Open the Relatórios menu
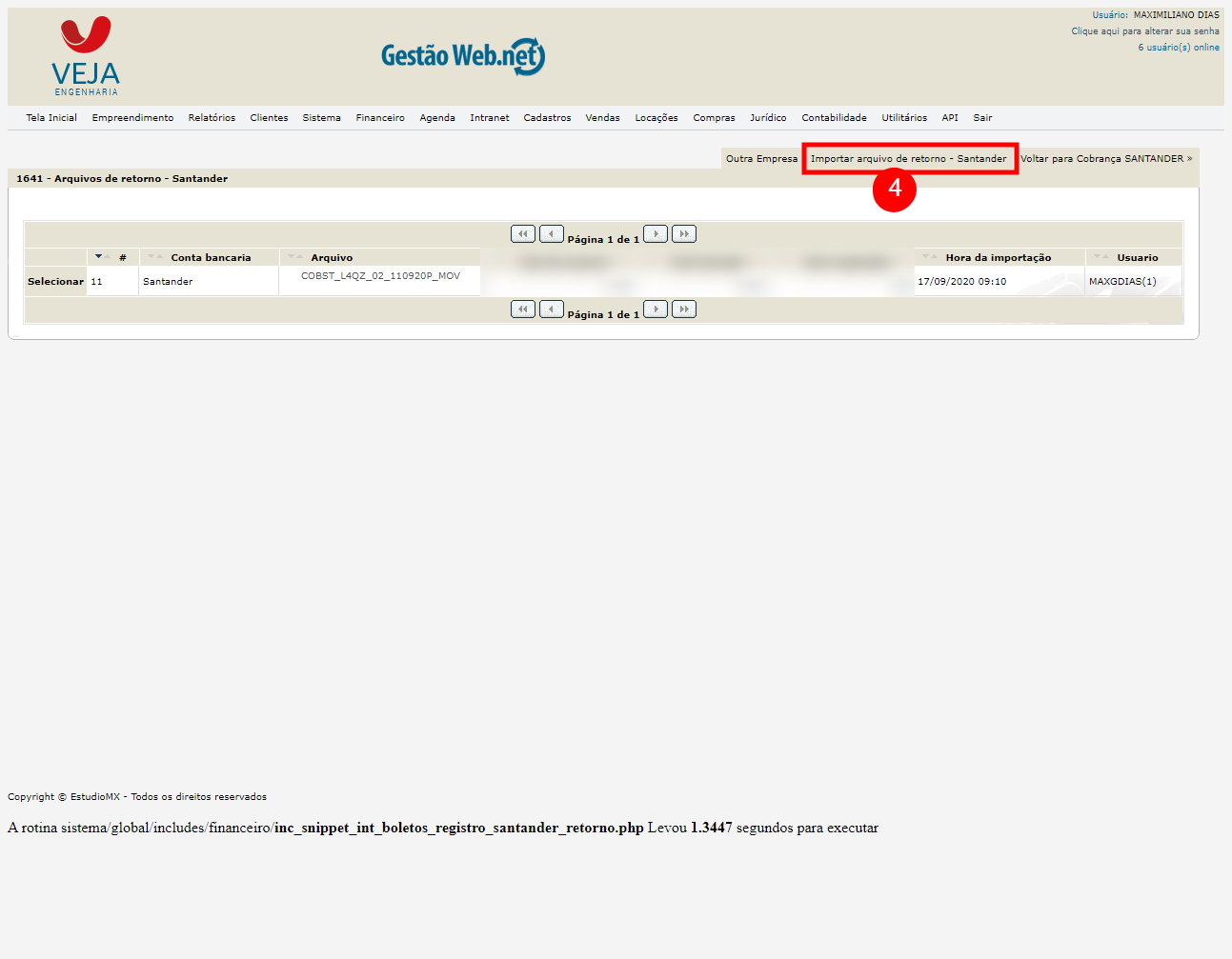The height and width of the screenshot is (959, 1232). 212,118
